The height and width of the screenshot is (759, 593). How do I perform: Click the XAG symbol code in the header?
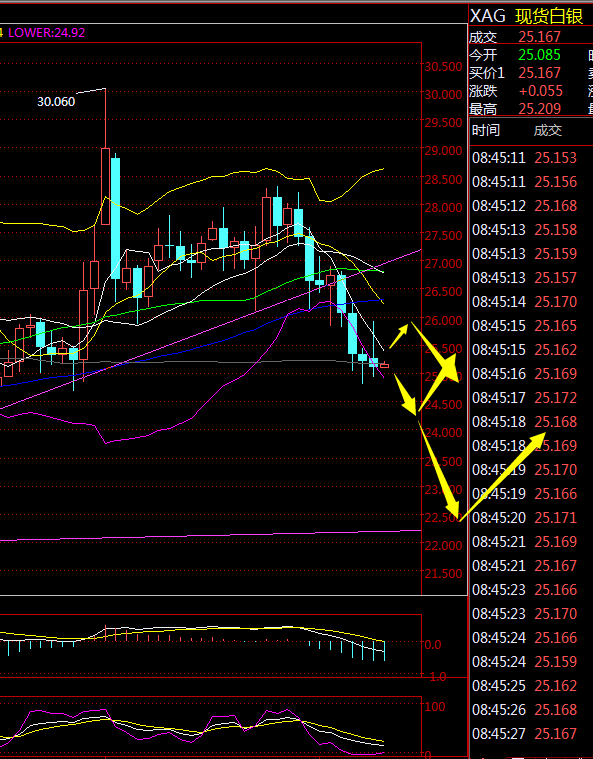[x=487, y=16]
